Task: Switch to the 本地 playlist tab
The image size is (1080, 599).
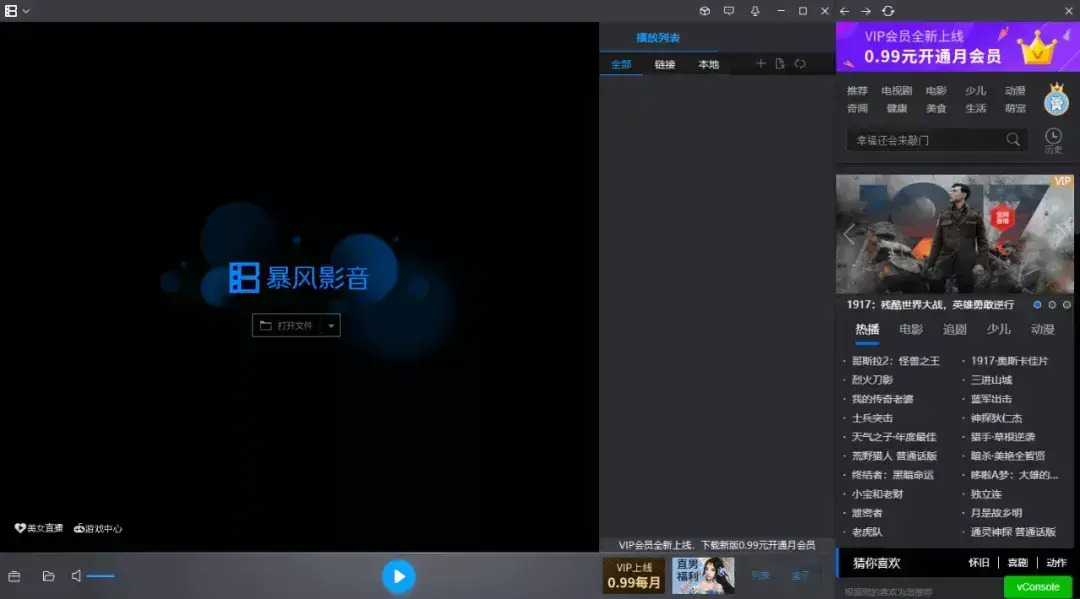Action: tap(708, 64)
